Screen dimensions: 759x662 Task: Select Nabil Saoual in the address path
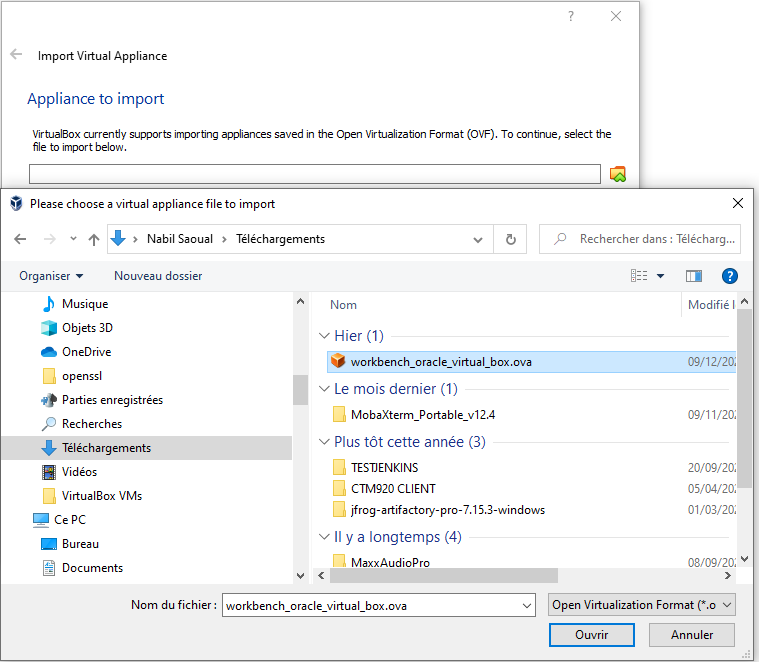[180, 239]
